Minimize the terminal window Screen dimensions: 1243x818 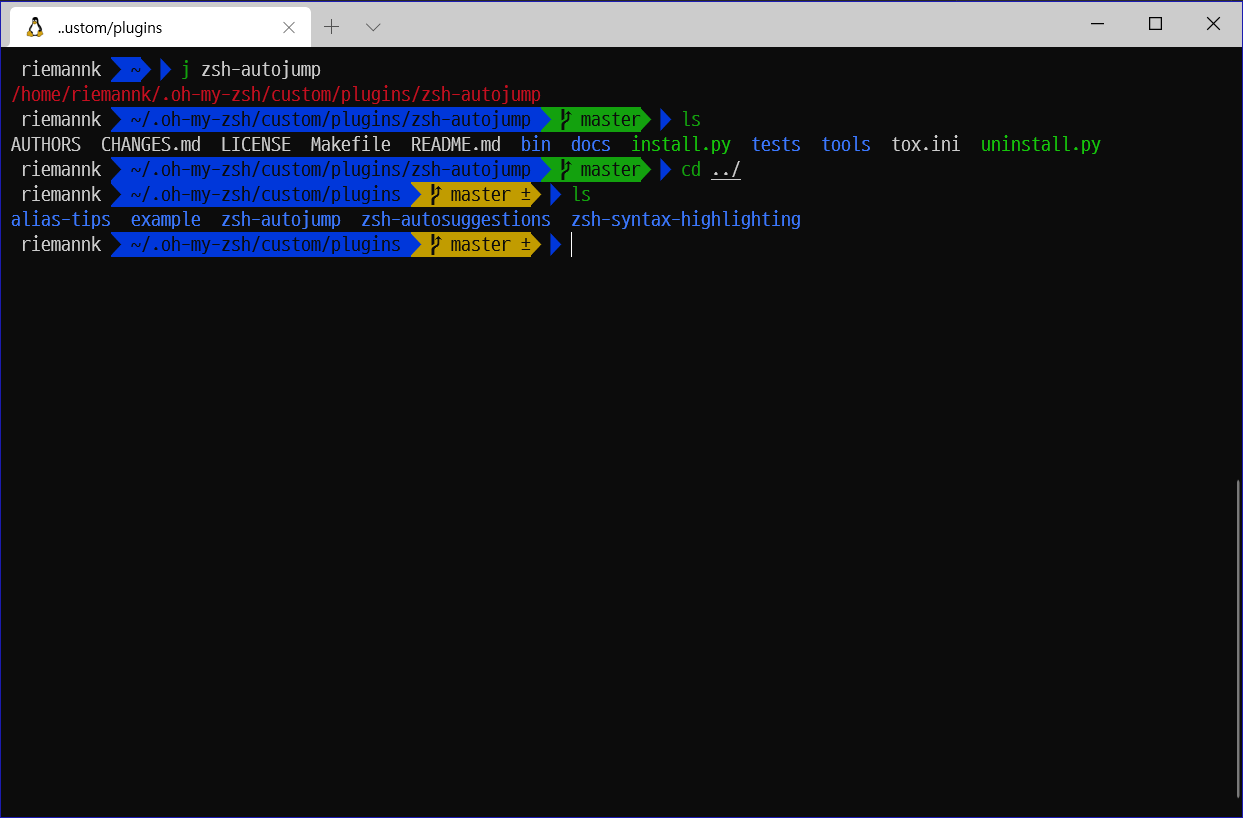(x=1098, y=24)
